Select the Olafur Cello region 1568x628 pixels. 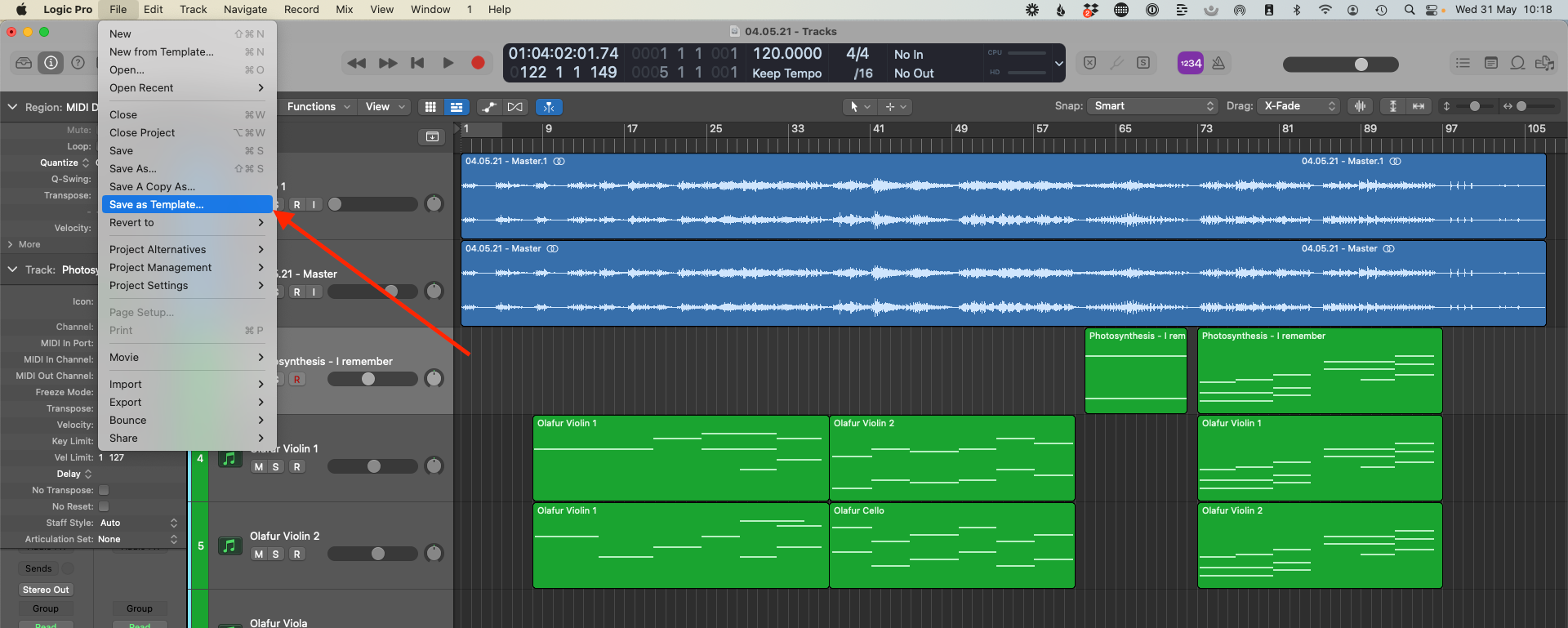click(x=952, y=546)
